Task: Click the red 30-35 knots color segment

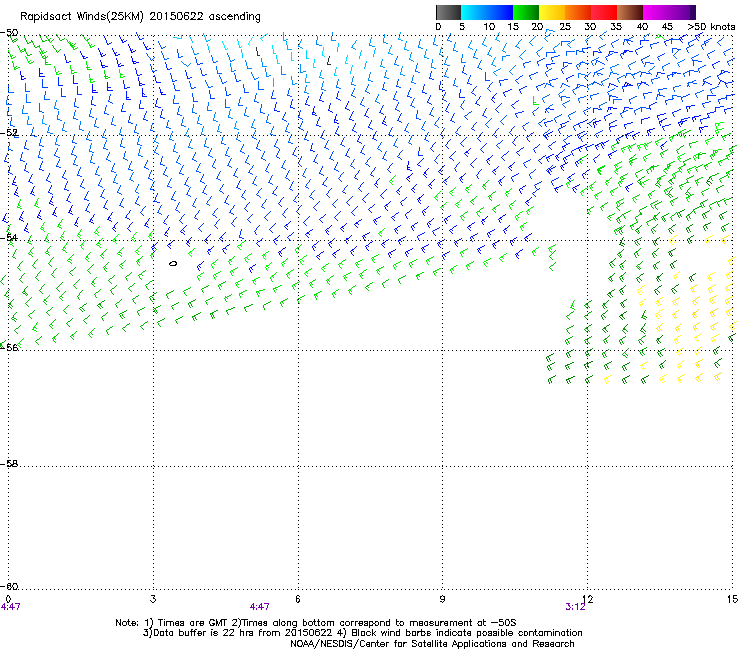Action: point(604,12)
